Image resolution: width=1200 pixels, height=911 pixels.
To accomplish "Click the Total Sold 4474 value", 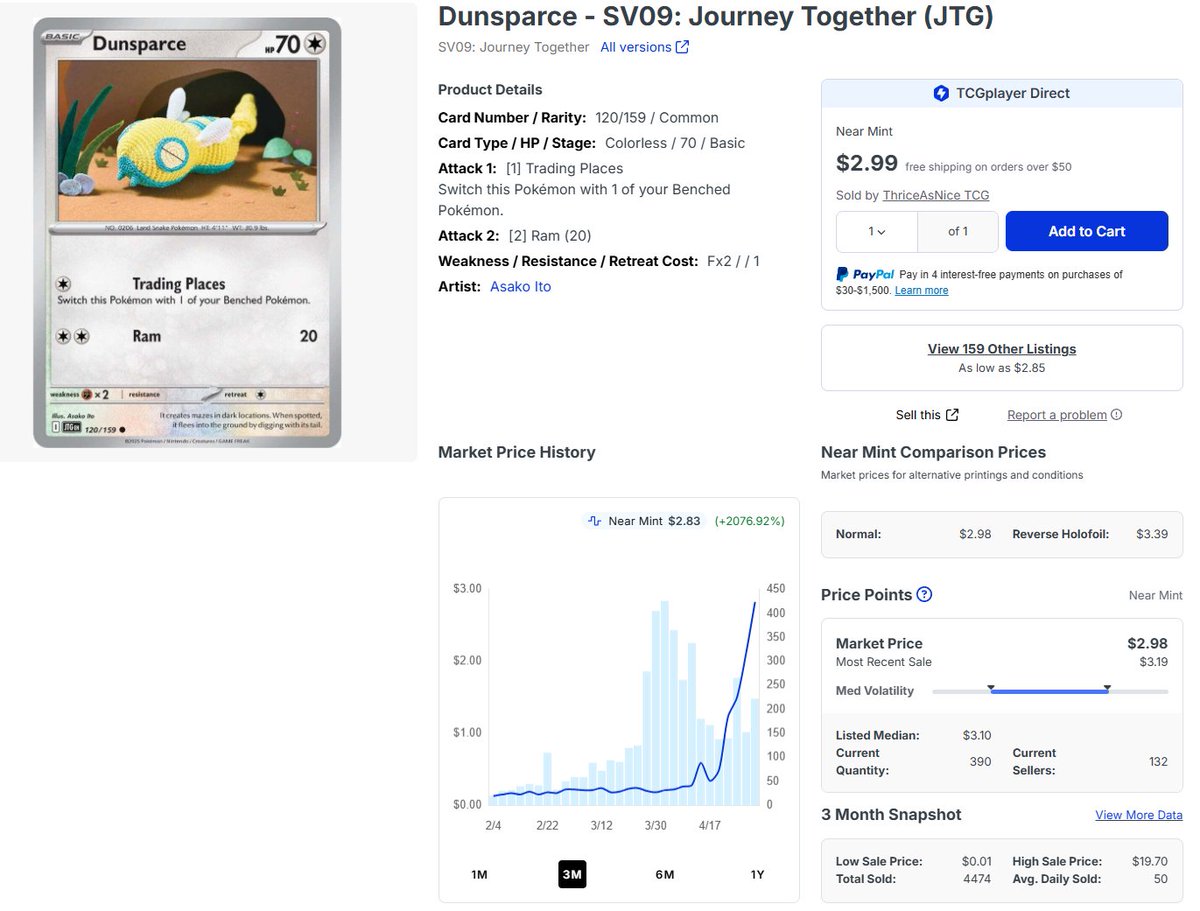I will 975,879.
